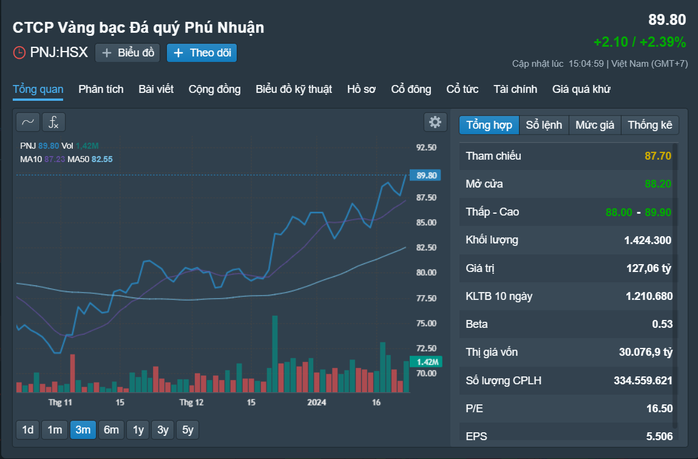698x459 pixels.
Task: Open the Biểu đồ kỹ thuật tab
Action: (294, 89)
